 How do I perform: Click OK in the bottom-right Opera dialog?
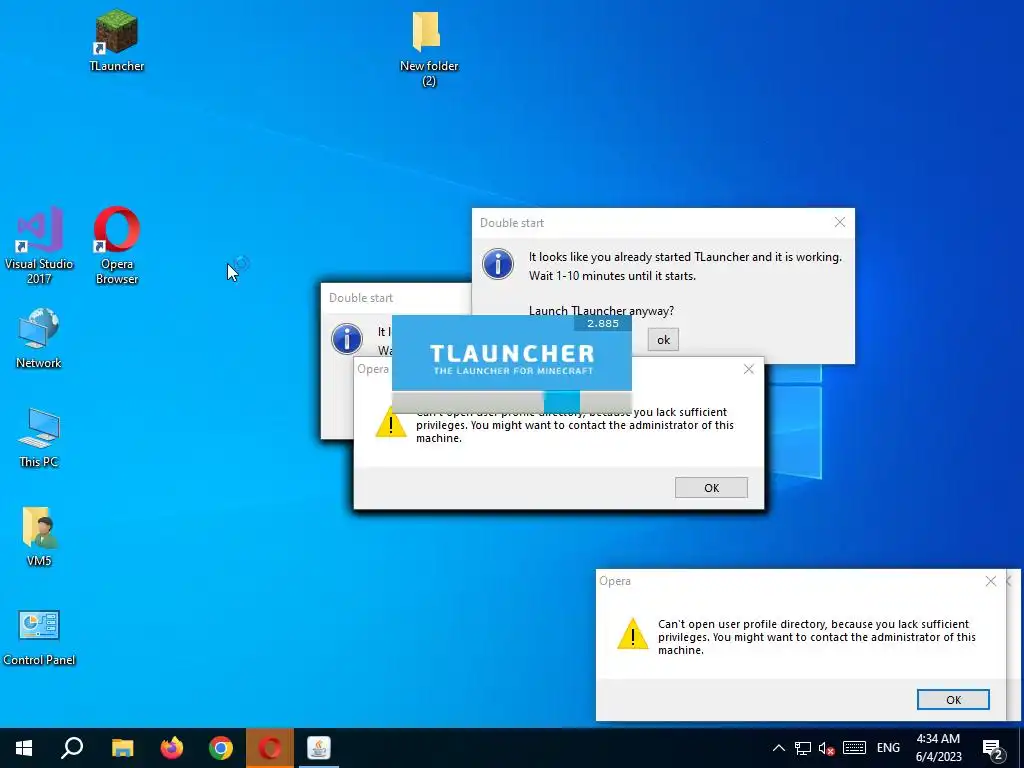953,699
